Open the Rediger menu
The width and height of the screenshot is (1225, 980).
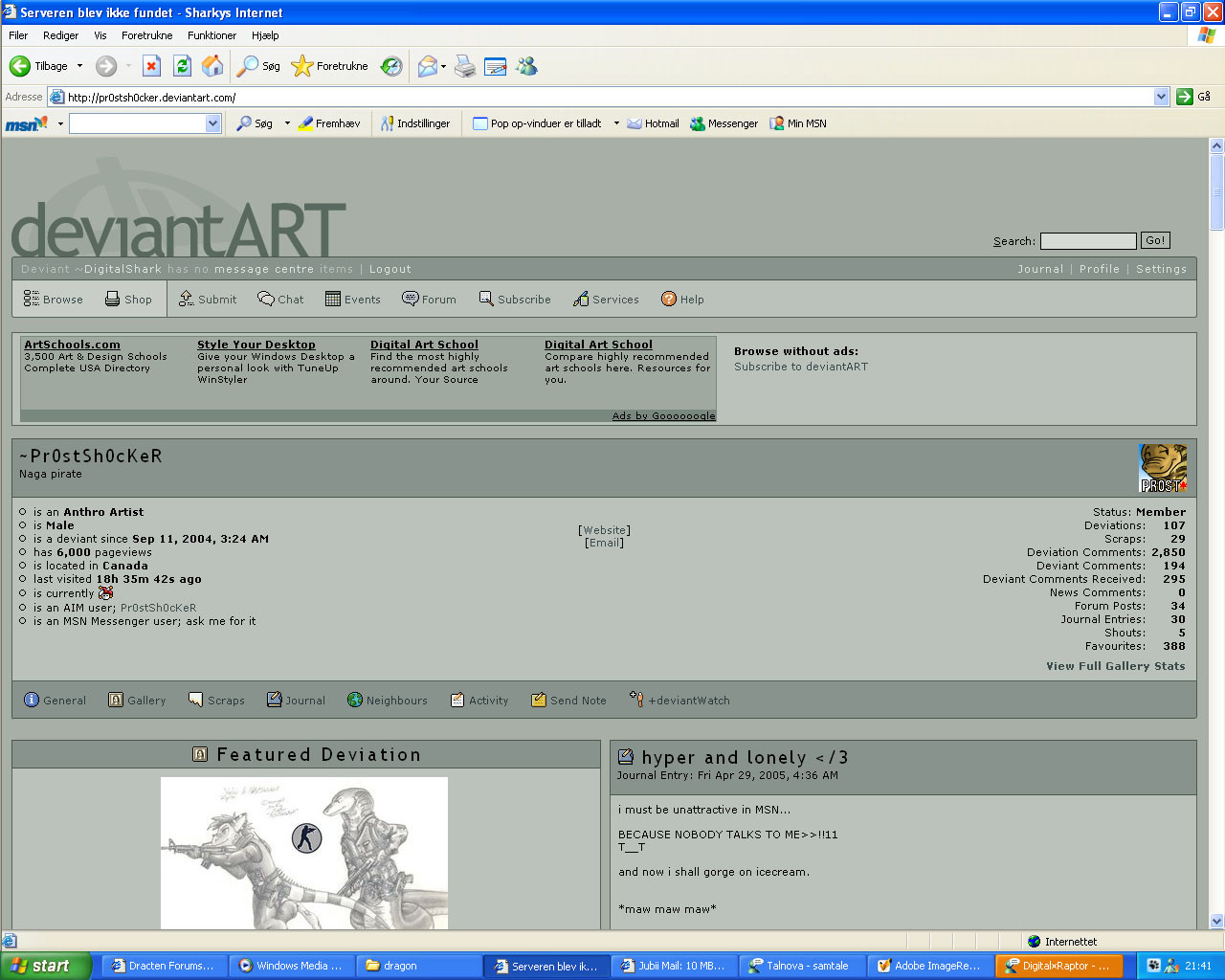pyautogui.click(x=60, y=35)
